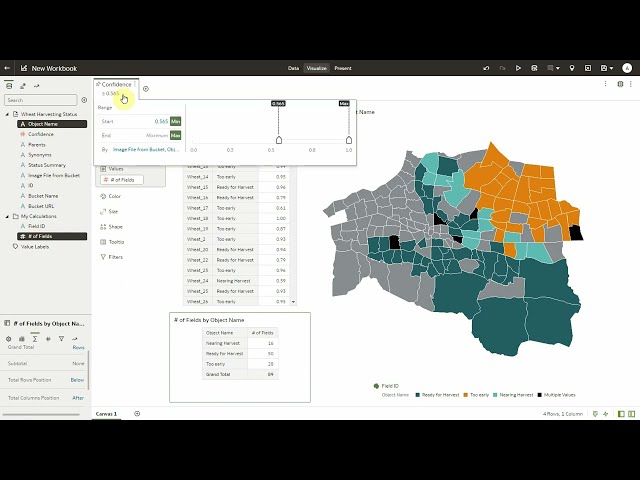Open the Totals sigma properties tab
Screen dimensions: 640x480
coord(36,339)
